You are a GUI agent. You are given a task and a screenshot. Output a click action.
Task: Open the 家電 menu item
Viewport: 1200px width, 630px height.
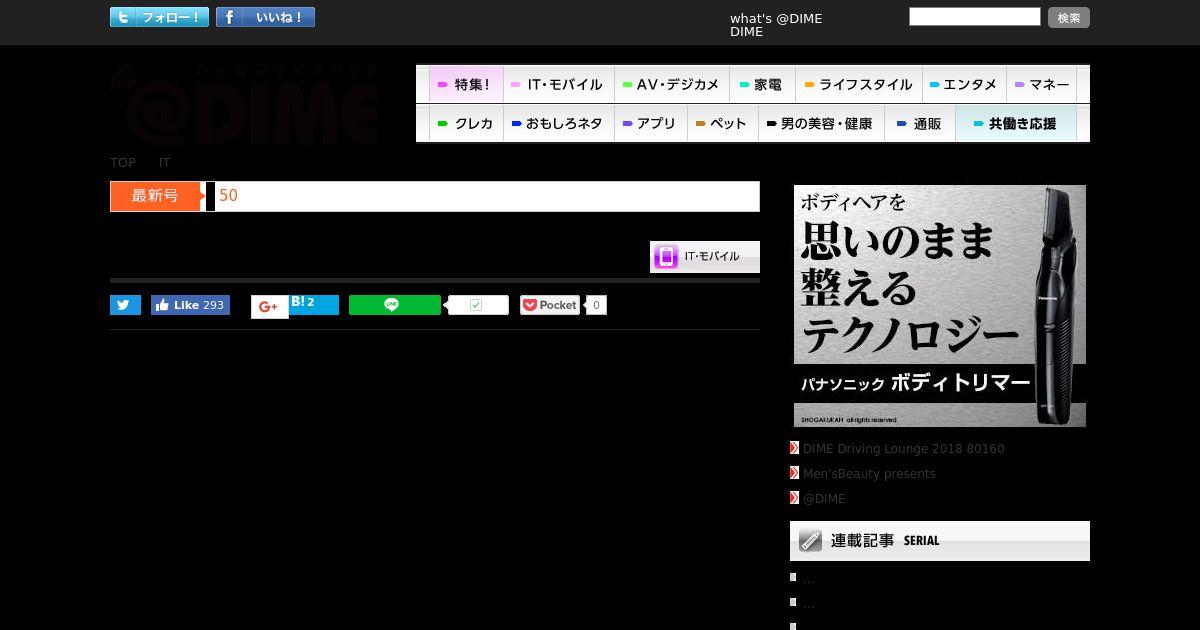coord(762,84)
